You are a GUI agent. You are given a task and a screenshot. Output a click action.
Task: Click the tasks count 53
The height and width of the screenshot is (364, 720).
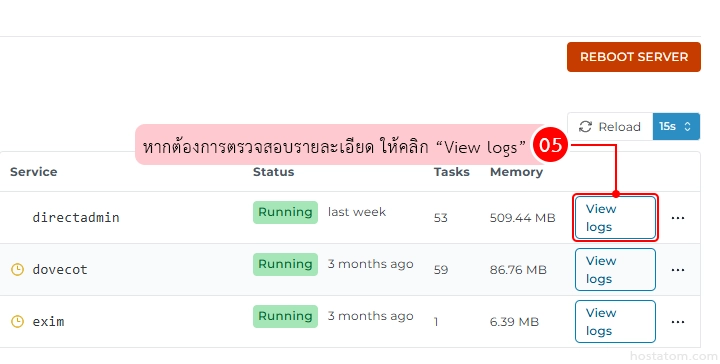click(x=440, y=218)
